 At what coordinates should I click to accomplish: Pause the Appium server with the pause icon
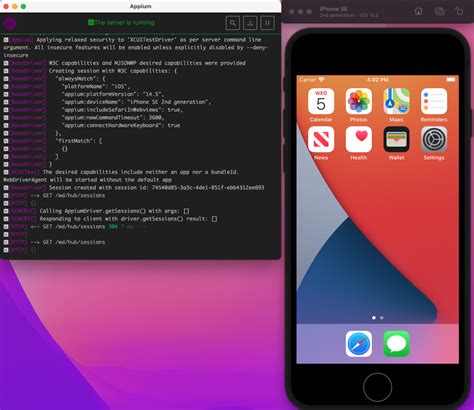(267, 23)
